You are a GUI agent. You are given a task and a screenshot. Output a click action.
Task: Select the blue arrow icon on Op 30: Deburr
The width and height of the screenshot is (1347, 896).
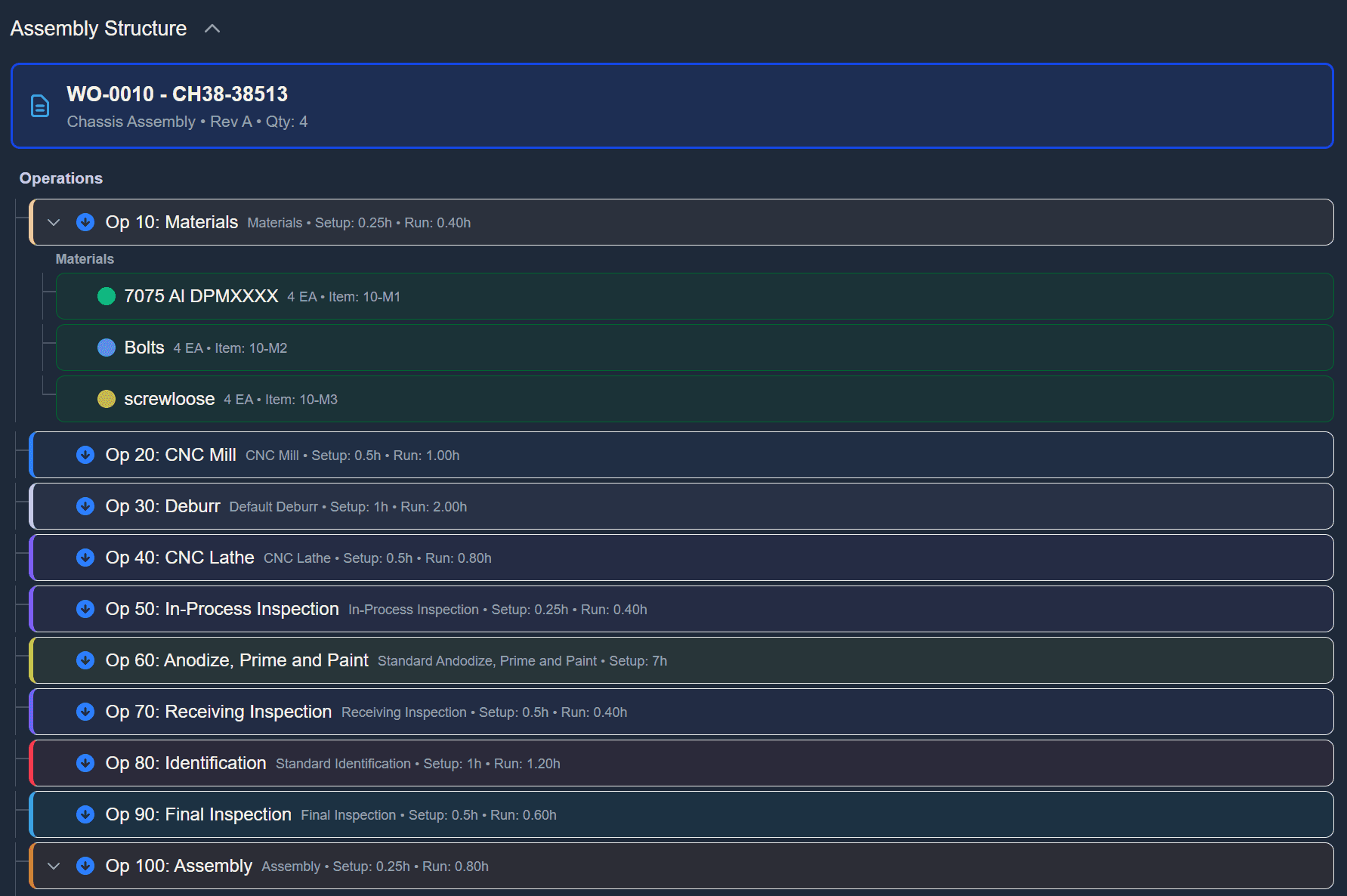pyautogui.click(x=85, y=506)
